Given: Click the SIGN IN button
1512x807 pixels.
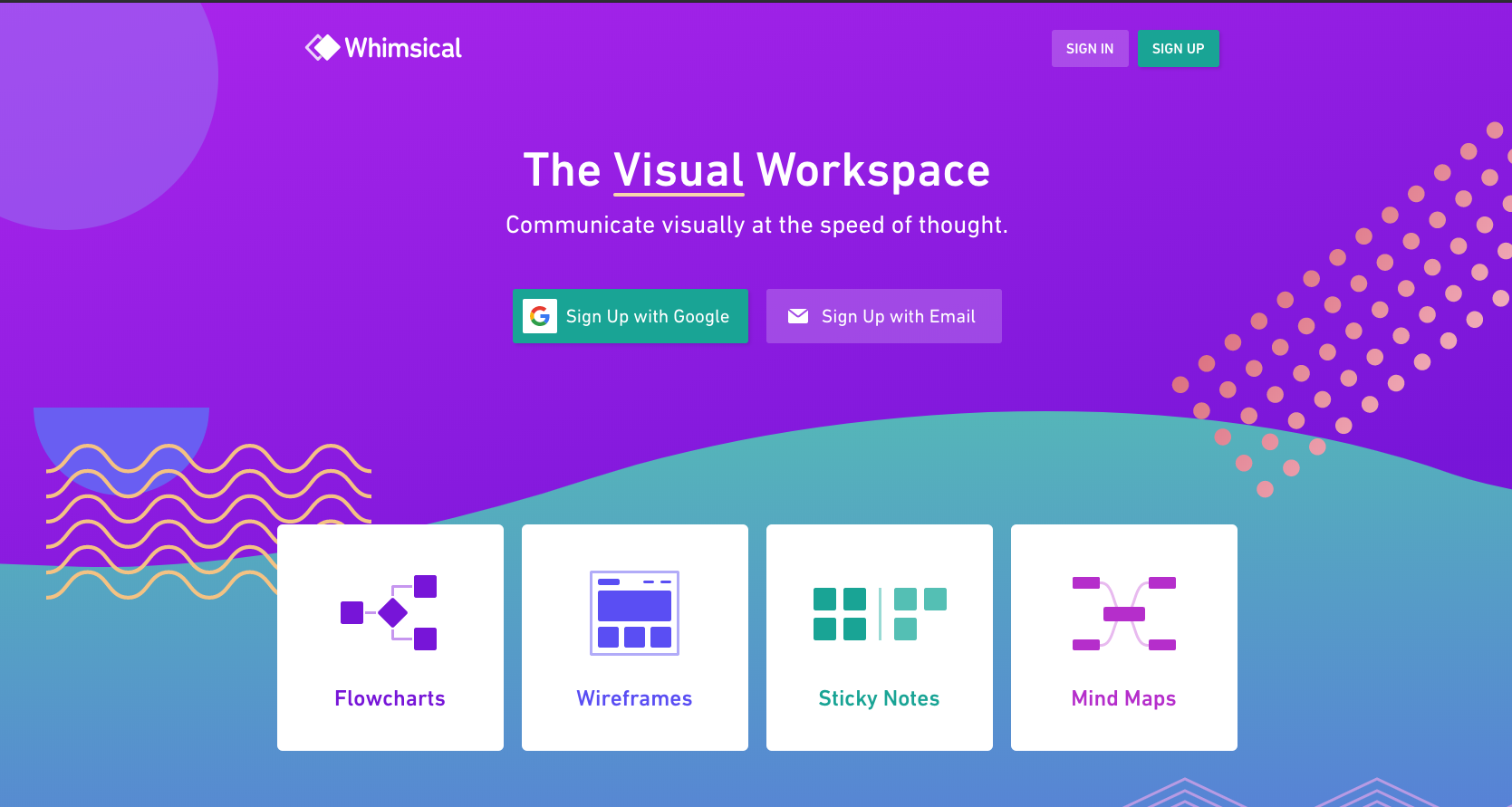Looking at the screenshot, I should pos(1090,49).
